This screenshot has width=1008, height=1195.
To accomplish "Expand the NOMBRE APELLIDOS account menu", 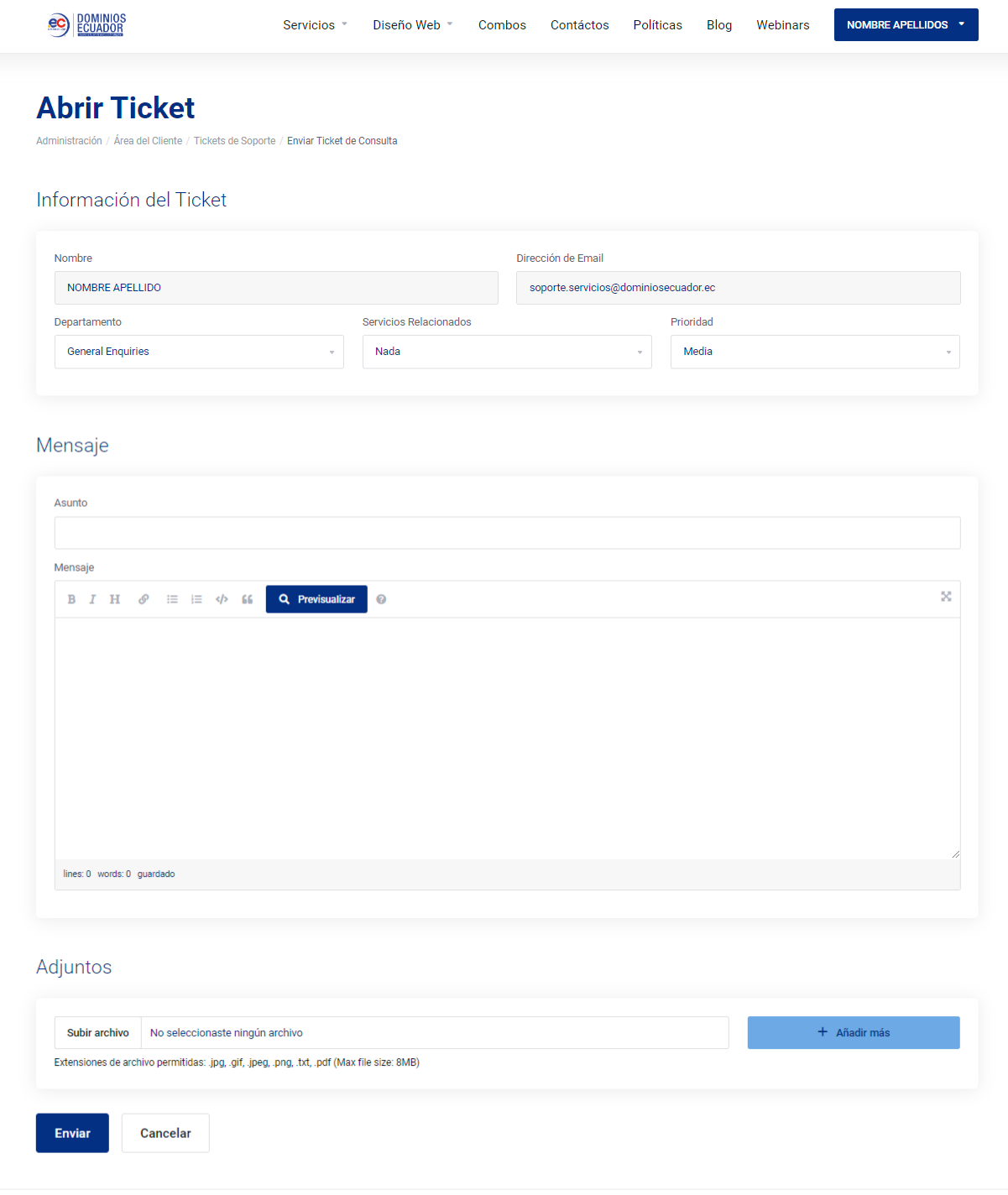I will (906, 25).
